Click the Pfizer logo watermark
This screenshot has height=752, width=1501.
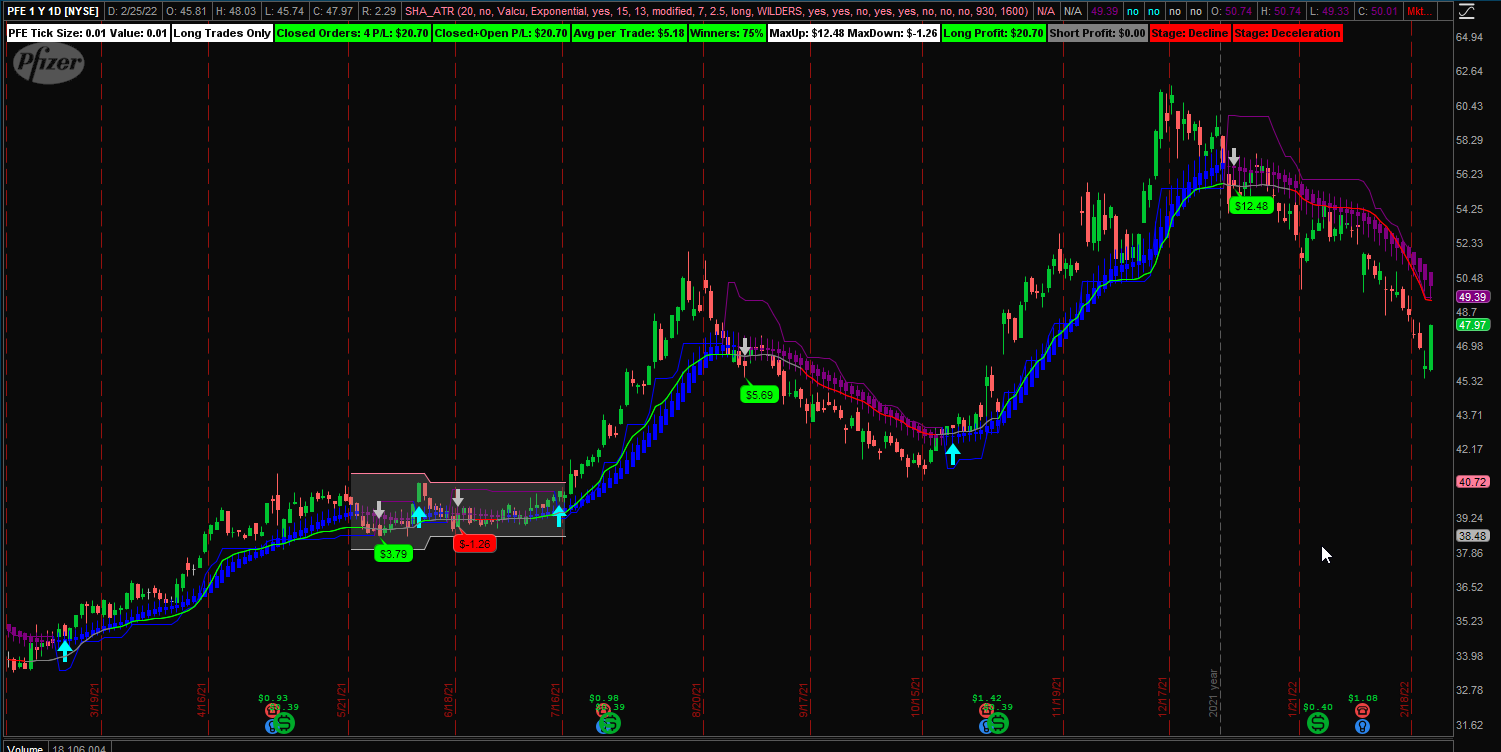coord(48,64)
